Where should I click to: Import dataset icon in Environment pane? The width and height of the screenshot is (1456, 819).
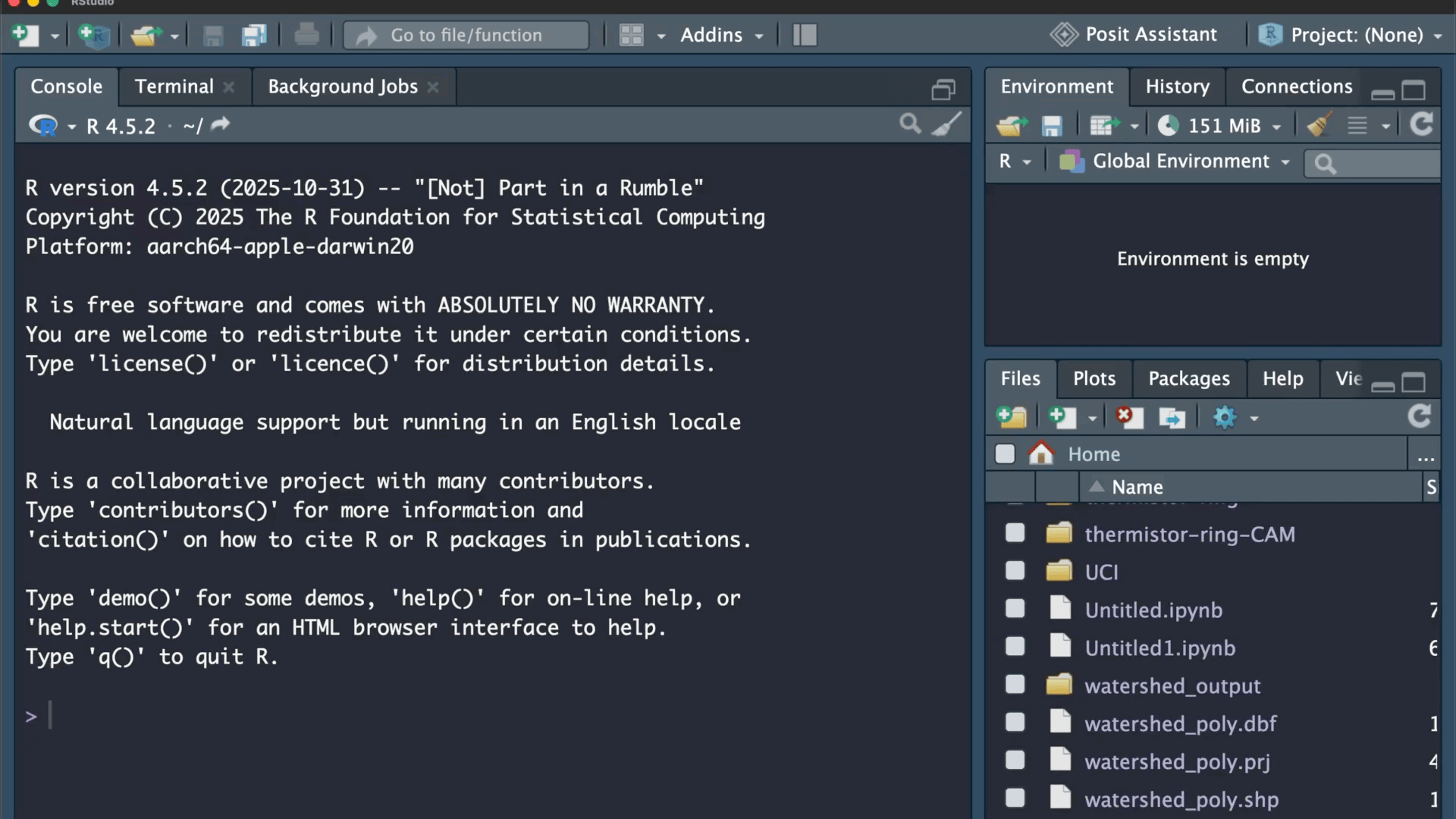click(1104, 125)
